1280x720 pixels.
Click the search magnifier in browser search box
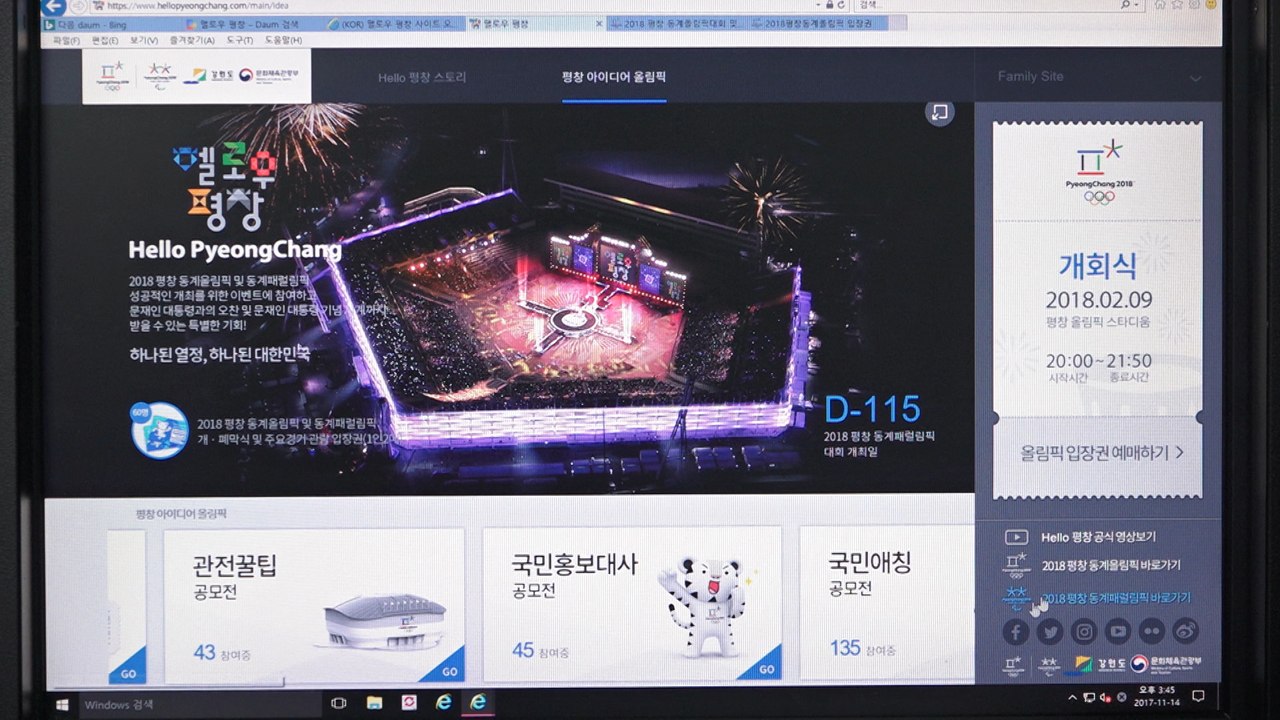pyautogui.click(x=1127, y=5)
